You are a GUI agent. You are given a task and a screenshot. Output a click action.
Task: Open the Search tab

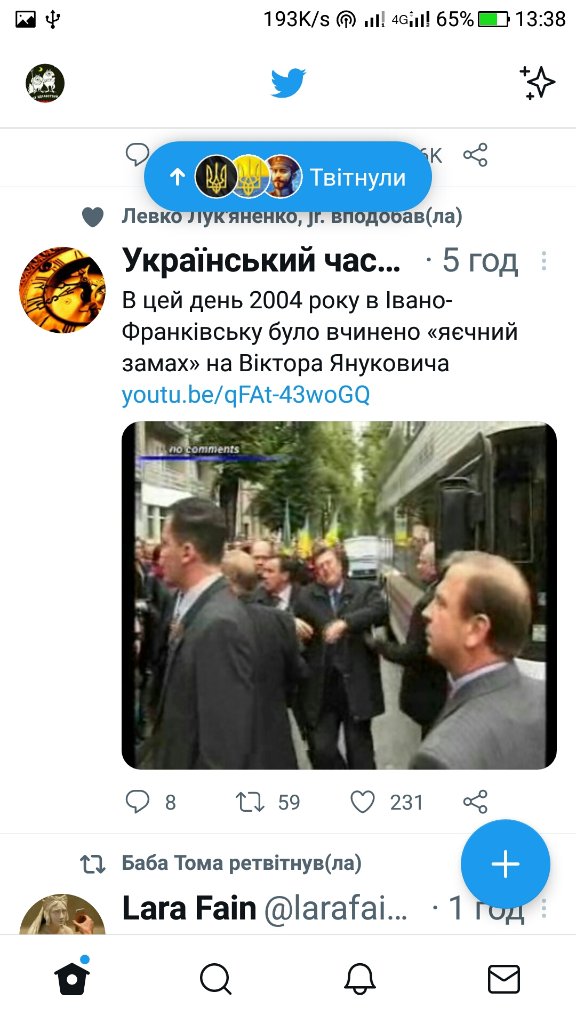tap(216, 980)
